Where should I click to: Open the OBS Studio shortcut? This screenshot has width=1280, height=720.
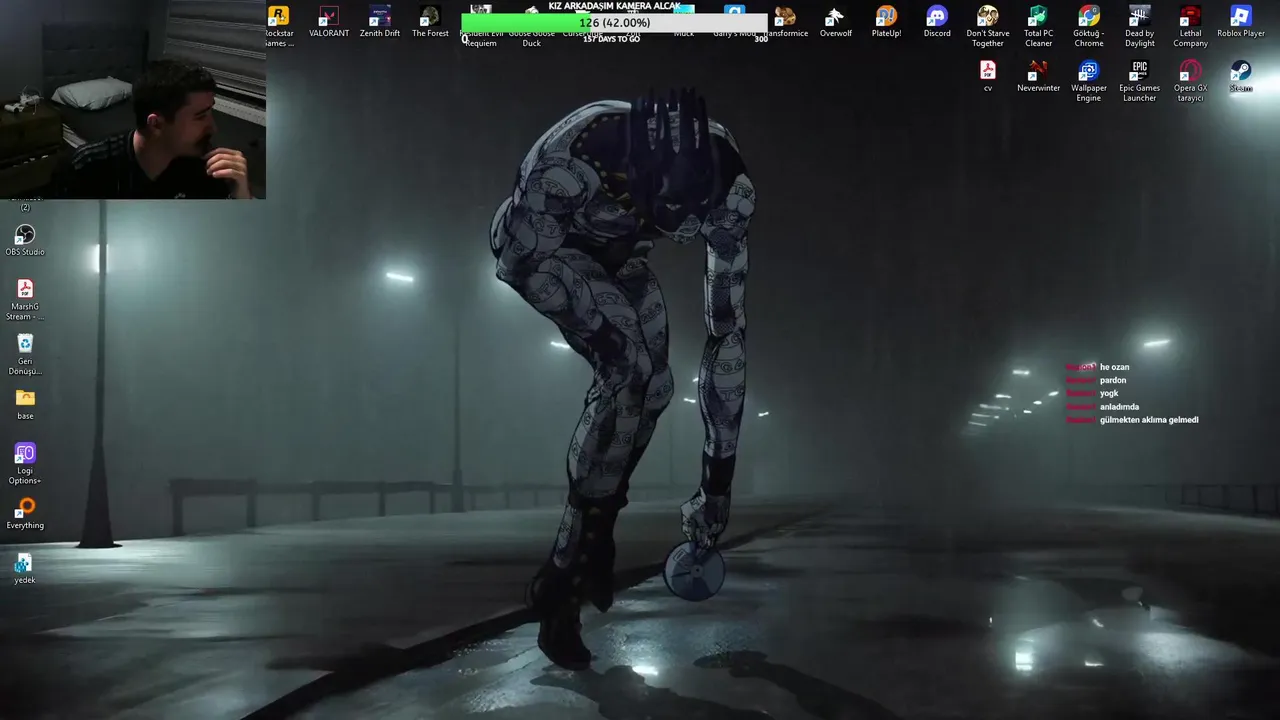tap(25, 240)
